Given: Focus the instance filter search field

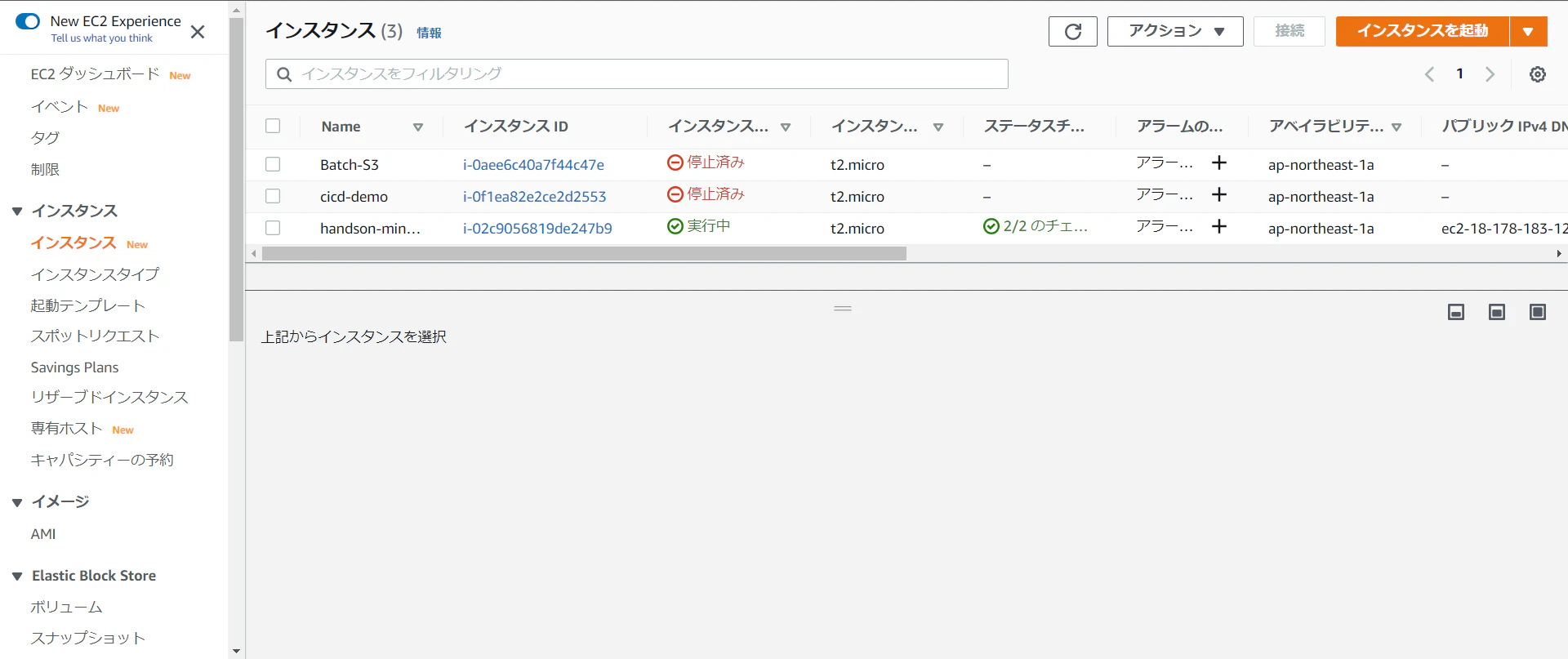Looking at the screenshot, I should click(x=637, y=74).
